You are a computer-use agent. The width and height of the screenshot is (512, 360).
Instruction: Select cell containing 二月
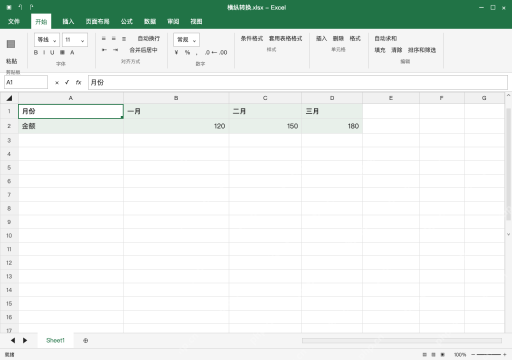[265, 111]
